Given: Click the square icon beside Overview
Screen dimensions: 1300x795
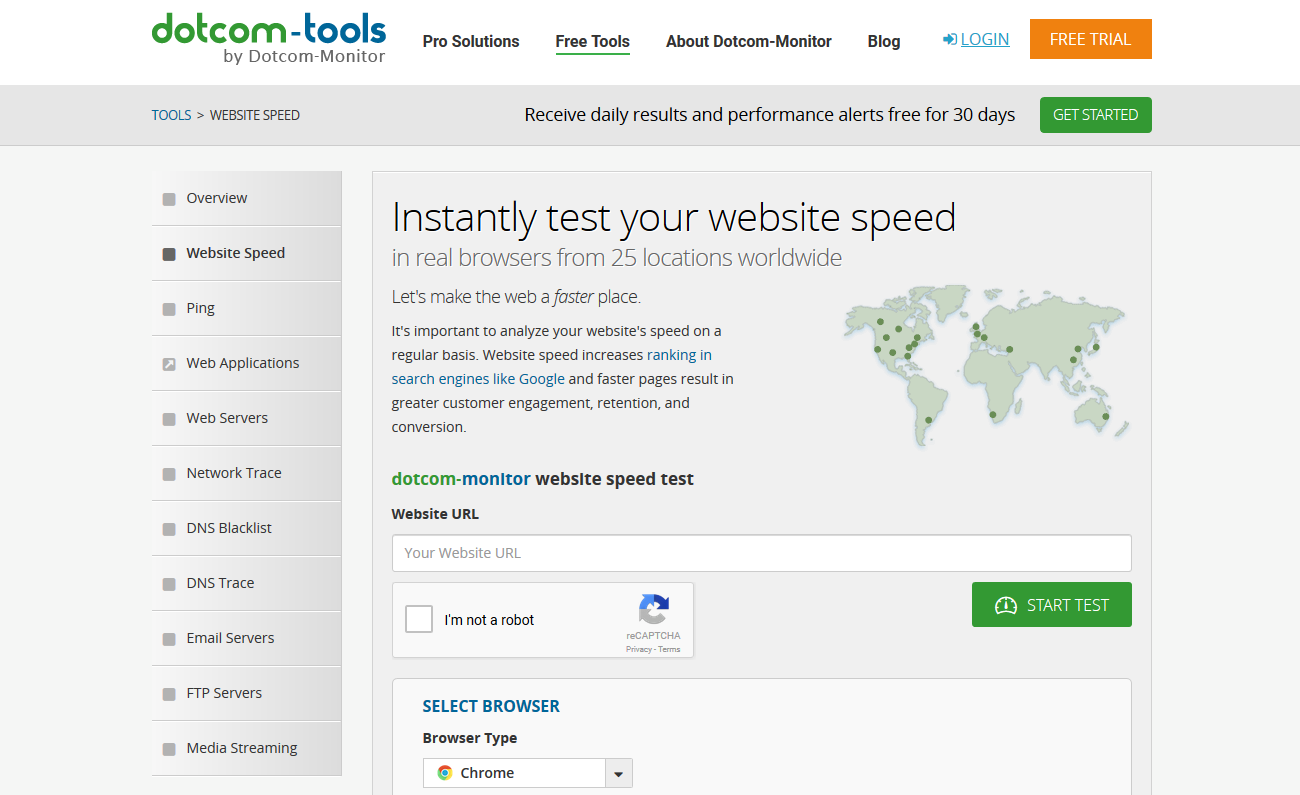Looking at the screenshot, I should coord(169,199).
